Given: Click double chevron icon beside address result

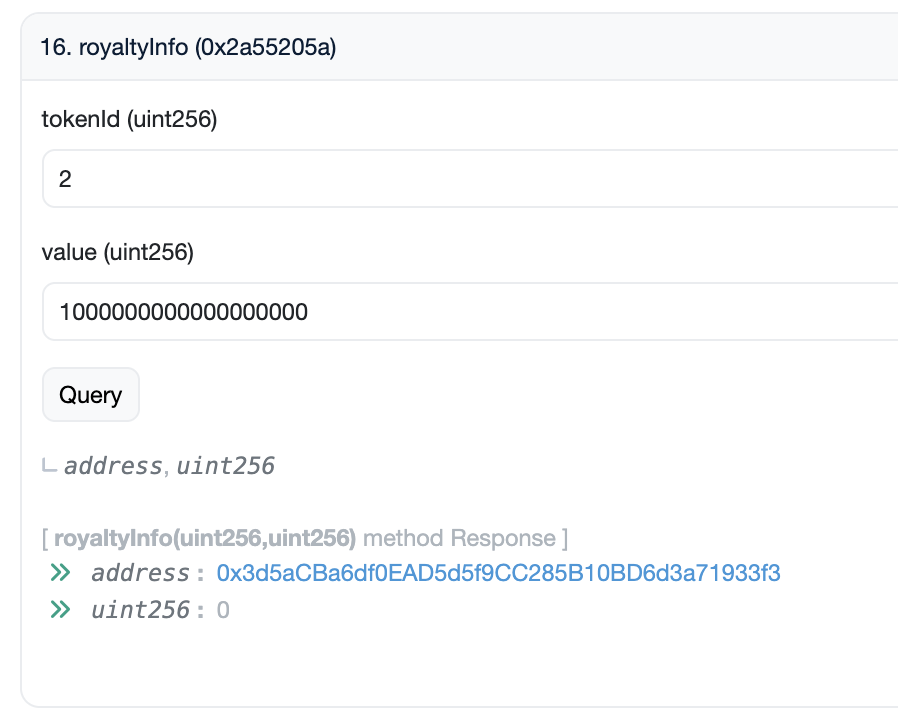Looking at the screenshot, I should [x=61, y=573].
